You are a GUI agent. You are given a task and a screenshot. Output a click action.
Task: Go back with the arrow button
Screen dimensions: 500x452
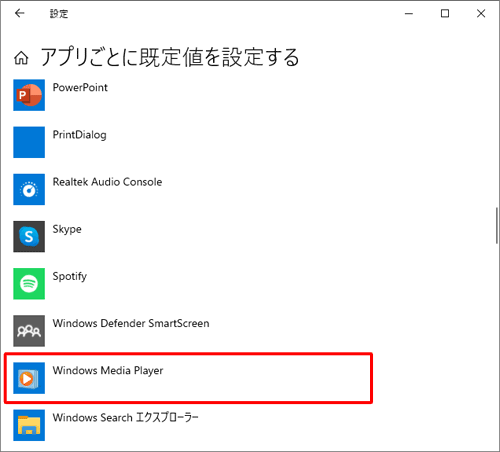(20, 13)
